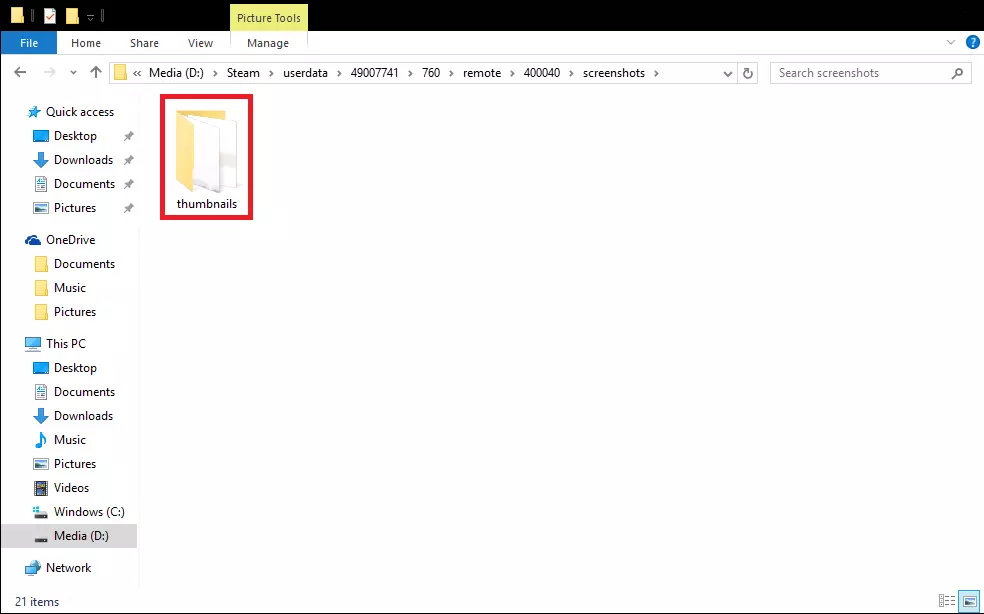Go up one folder level

click(95, 73)
